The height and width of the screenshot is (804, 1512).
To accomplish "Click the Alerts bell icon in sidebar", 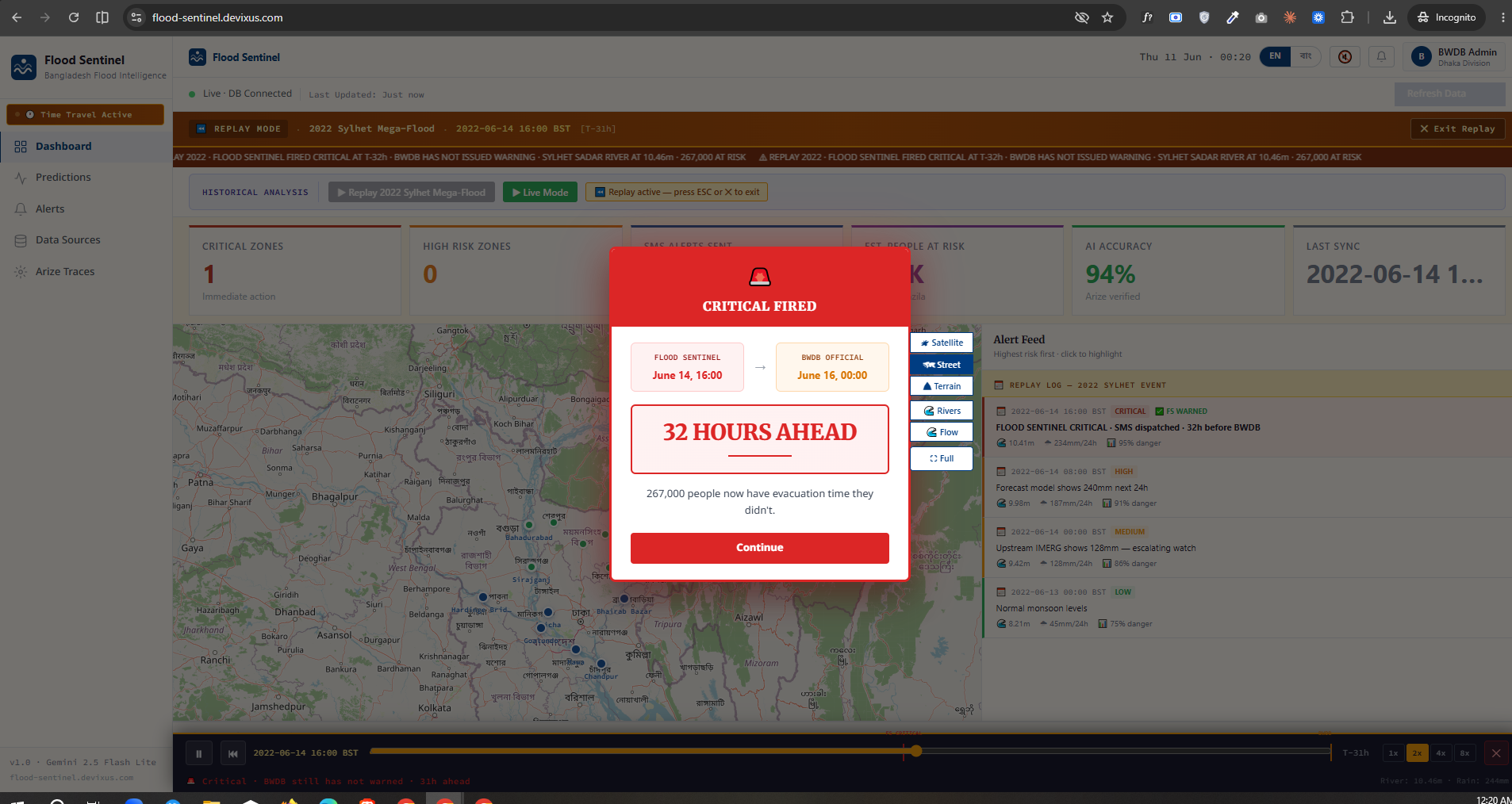I will click(x=21, y=209).
